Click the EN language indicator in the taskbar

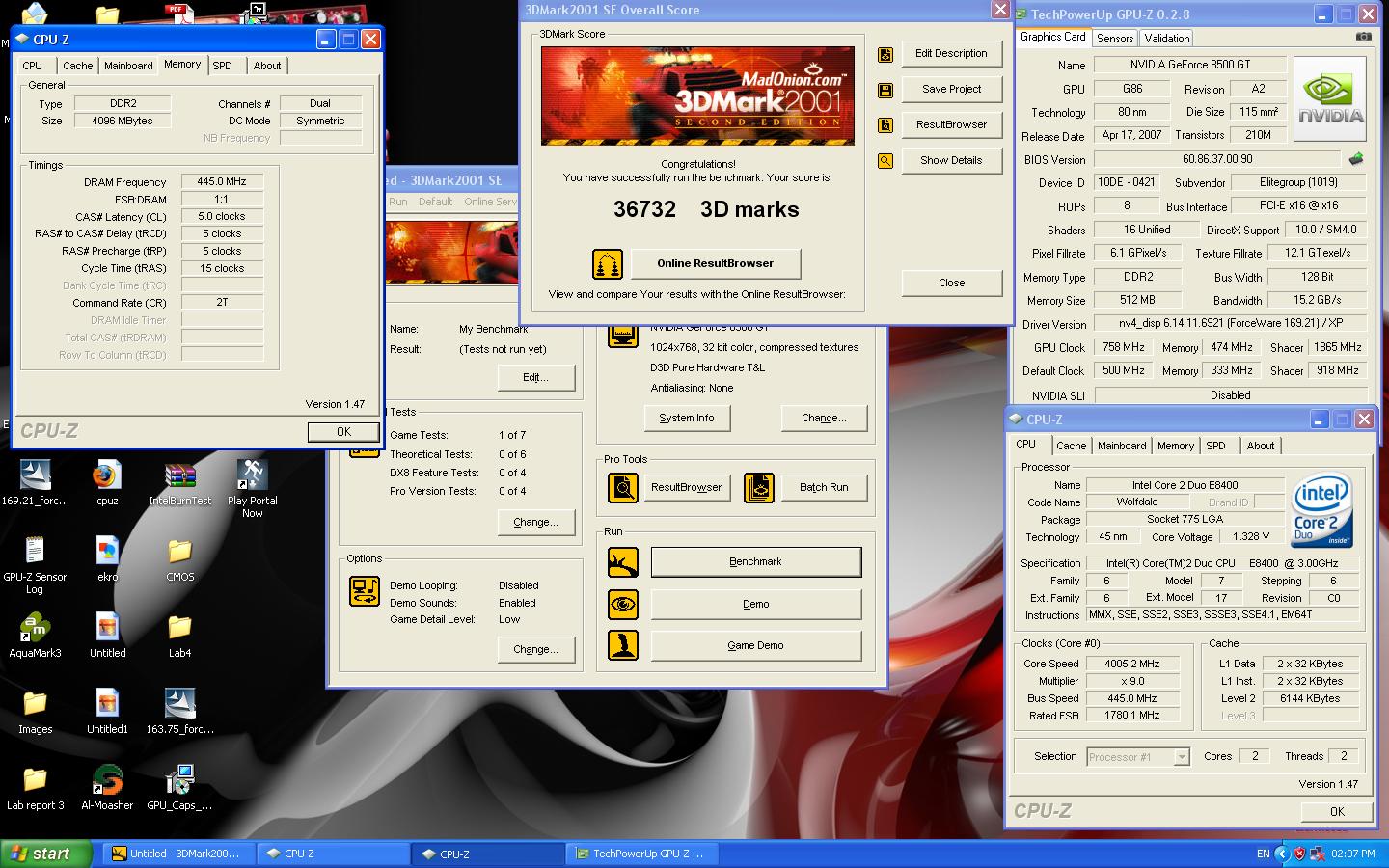(x=1263, y=854)
